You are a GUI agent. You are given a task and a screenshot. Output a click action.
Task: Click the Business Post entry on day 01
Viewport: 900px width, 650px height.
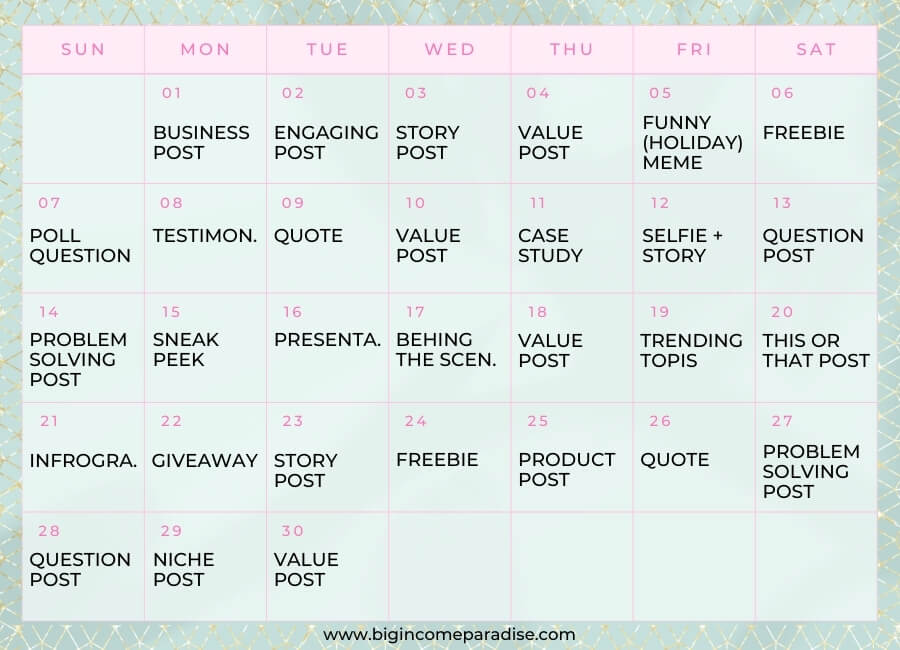201,142
